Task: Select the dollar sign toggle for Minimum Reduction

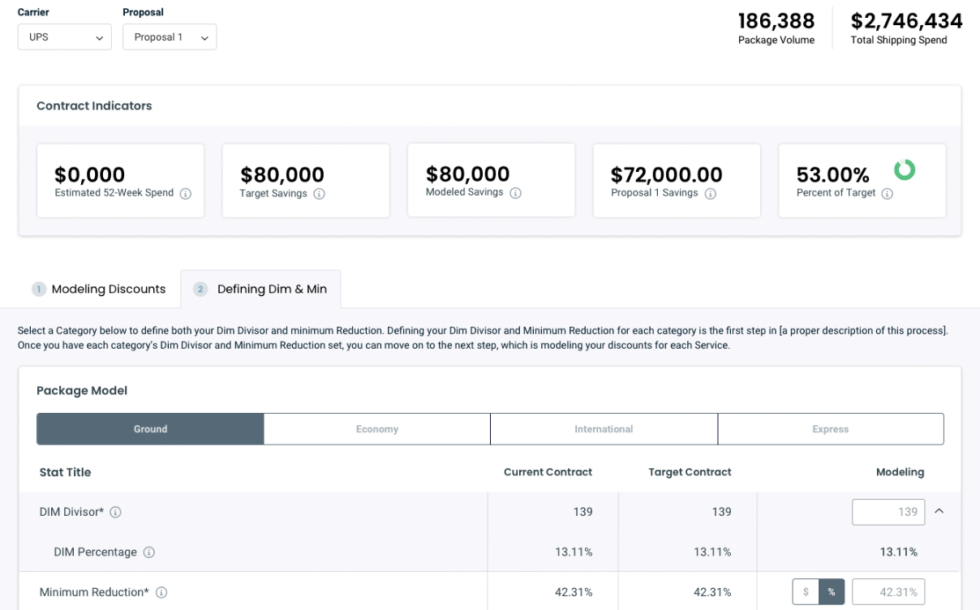Action: click(805, 590)
